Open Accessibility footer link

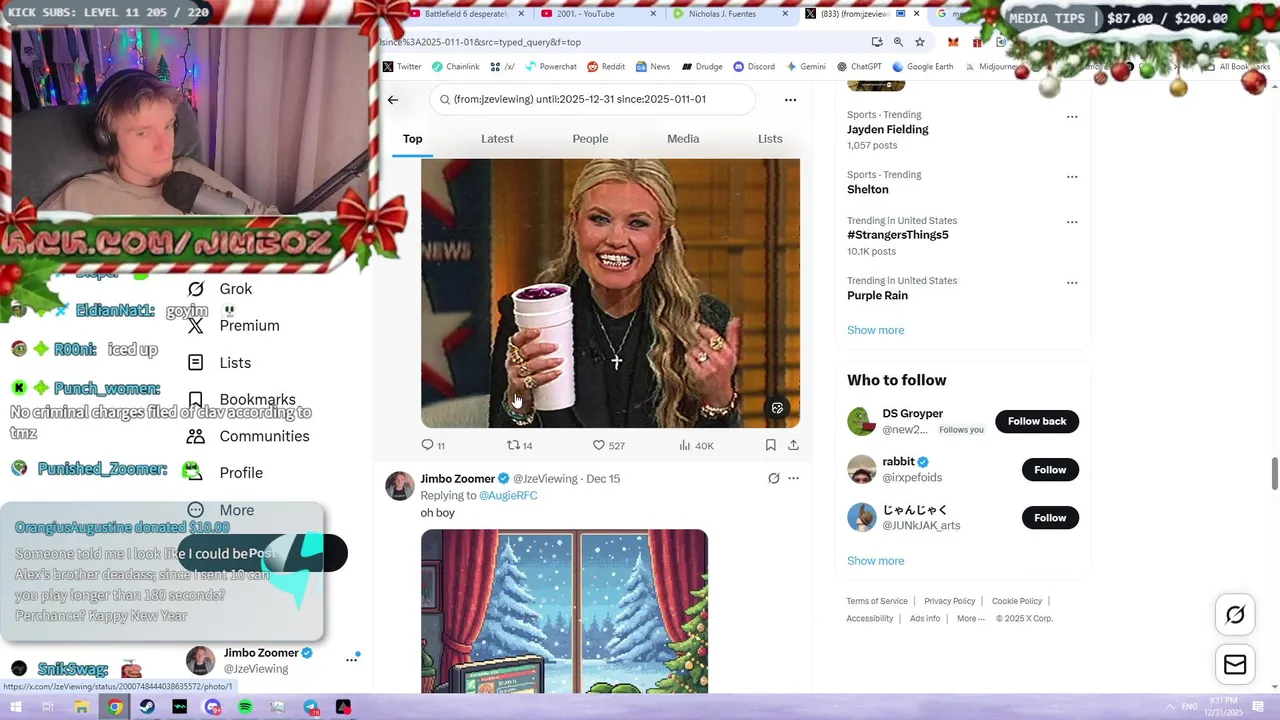tap(870, 618)
